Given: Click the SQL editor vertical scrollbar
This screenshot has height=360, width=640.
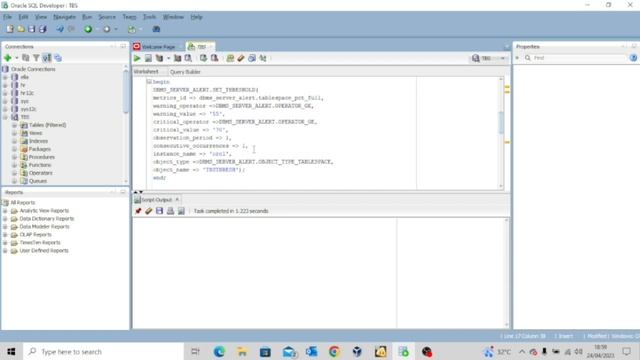Looking at the screenshot, I should pos(501,122).
